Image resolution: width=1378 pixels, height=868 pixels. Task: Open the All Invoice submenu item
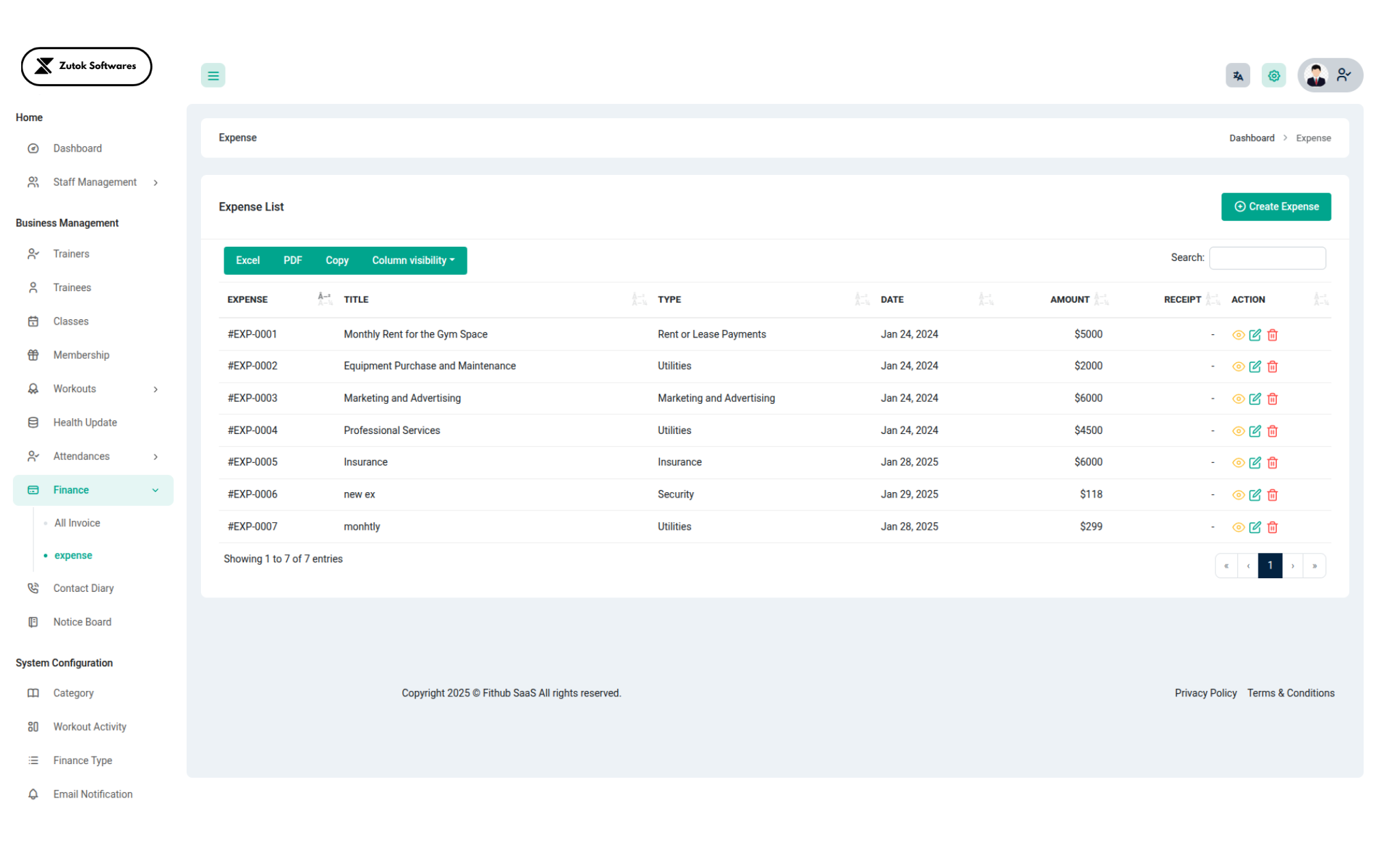click(77, 523)
